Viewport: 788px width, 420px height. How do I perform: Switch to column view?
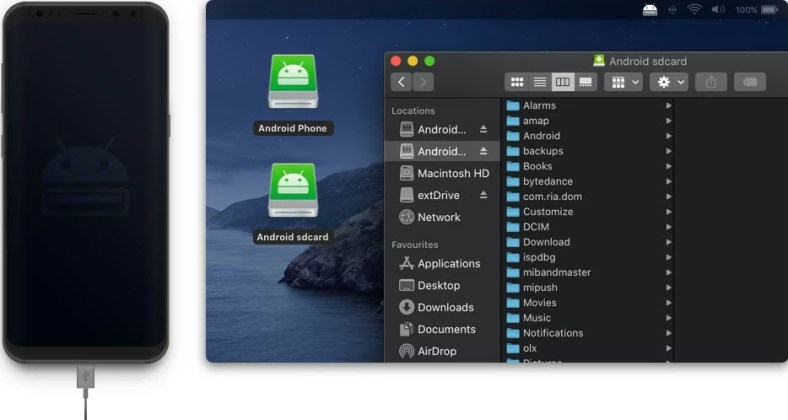562,82
